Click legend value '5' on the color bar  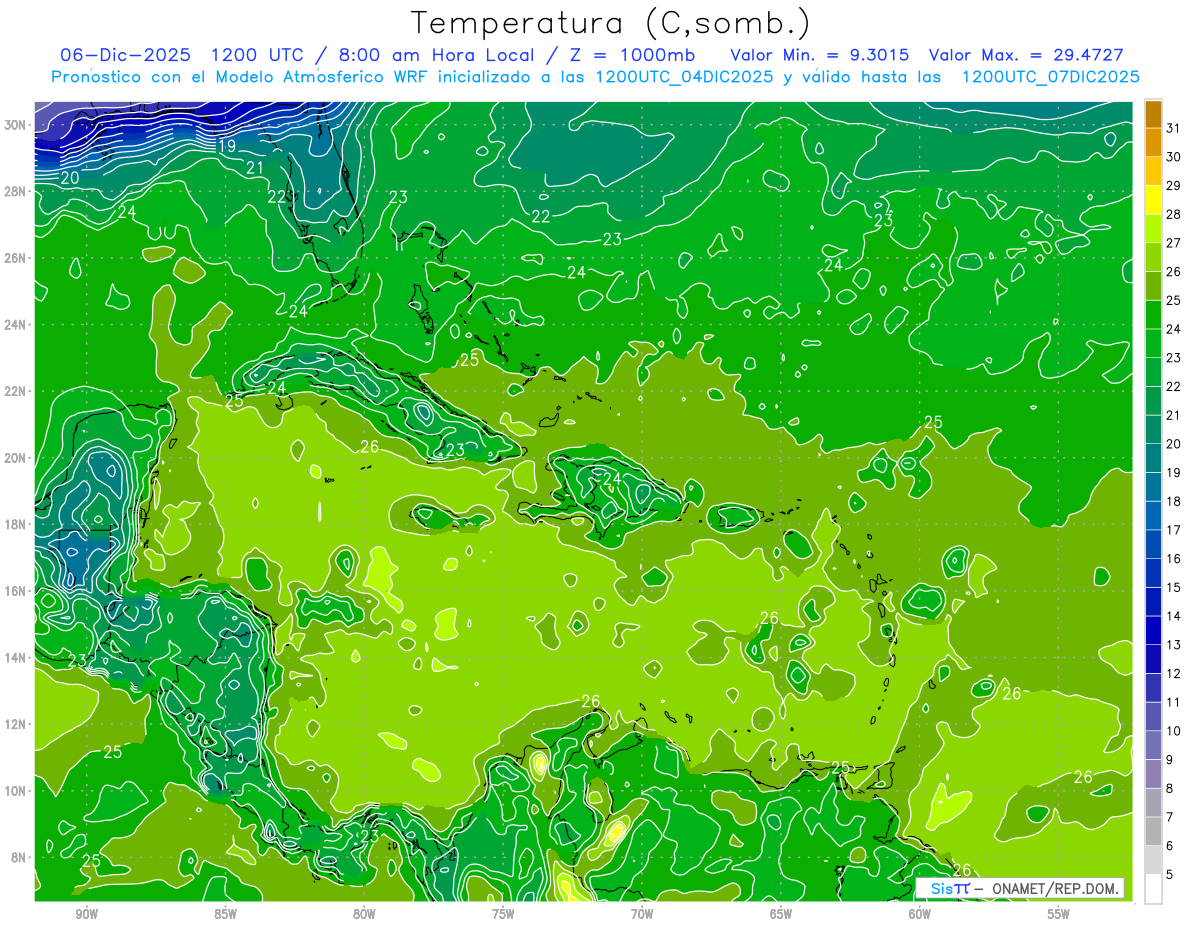coord(1170,875)
